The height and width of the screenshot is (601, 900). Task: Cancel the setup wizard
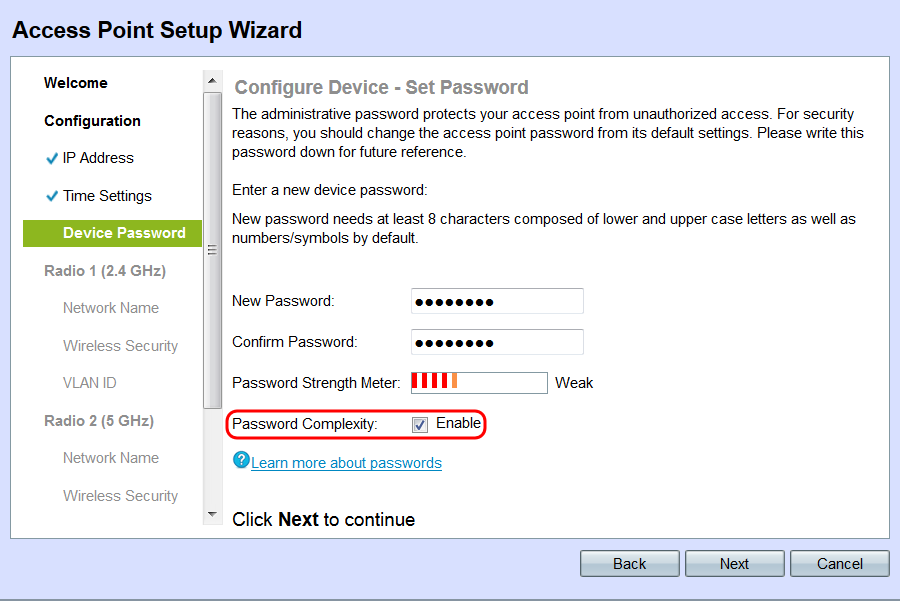tap(839, 564)
